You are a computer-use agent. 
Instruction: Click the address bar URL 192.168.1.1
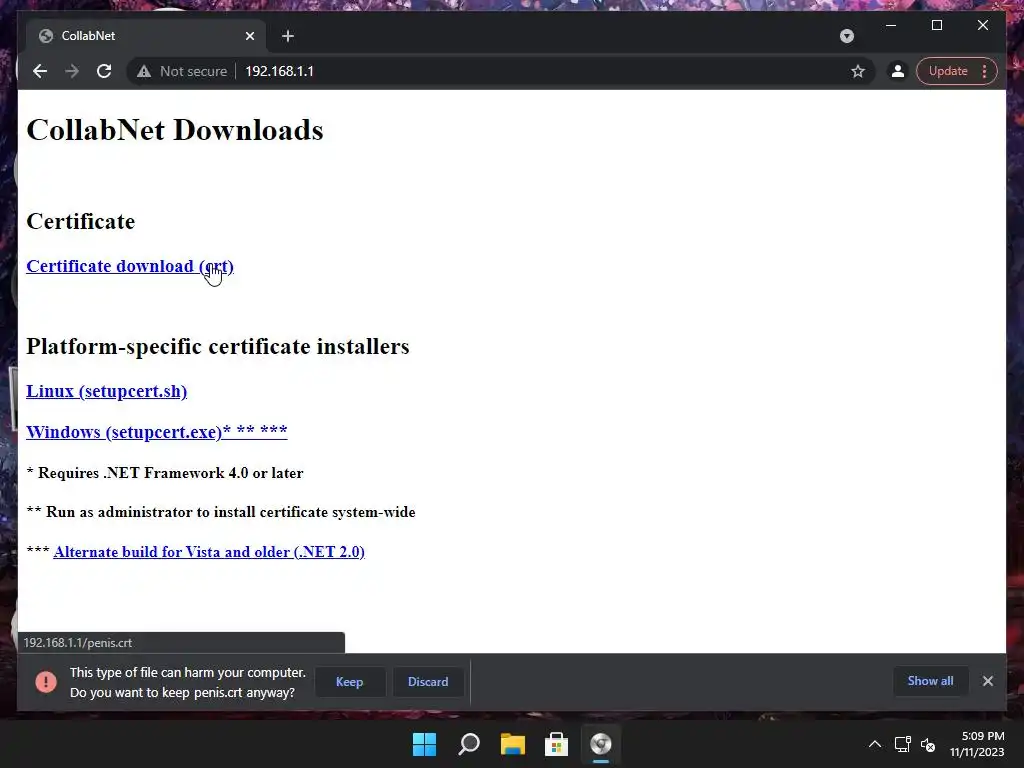click(280, 71)
